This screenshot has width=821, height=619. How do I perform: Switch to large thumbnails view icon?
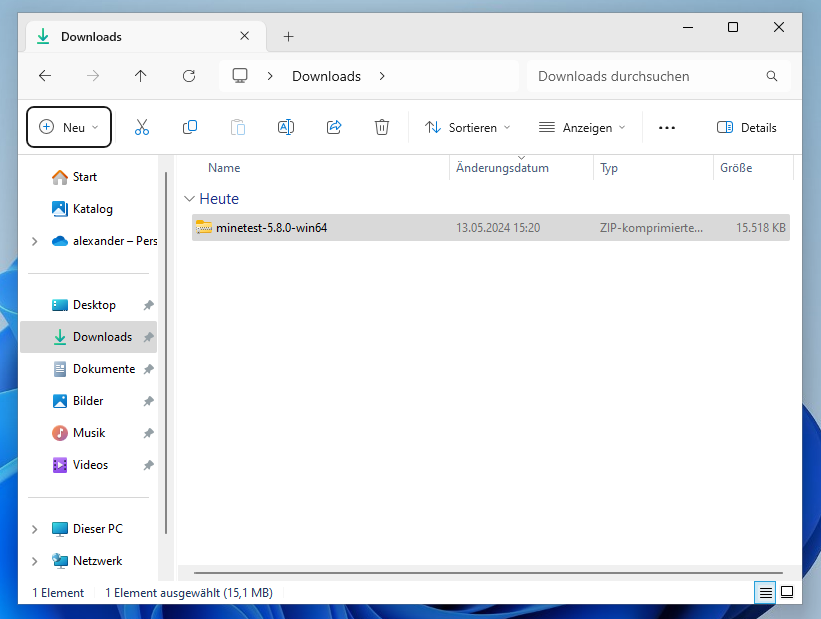pos(787,592)
